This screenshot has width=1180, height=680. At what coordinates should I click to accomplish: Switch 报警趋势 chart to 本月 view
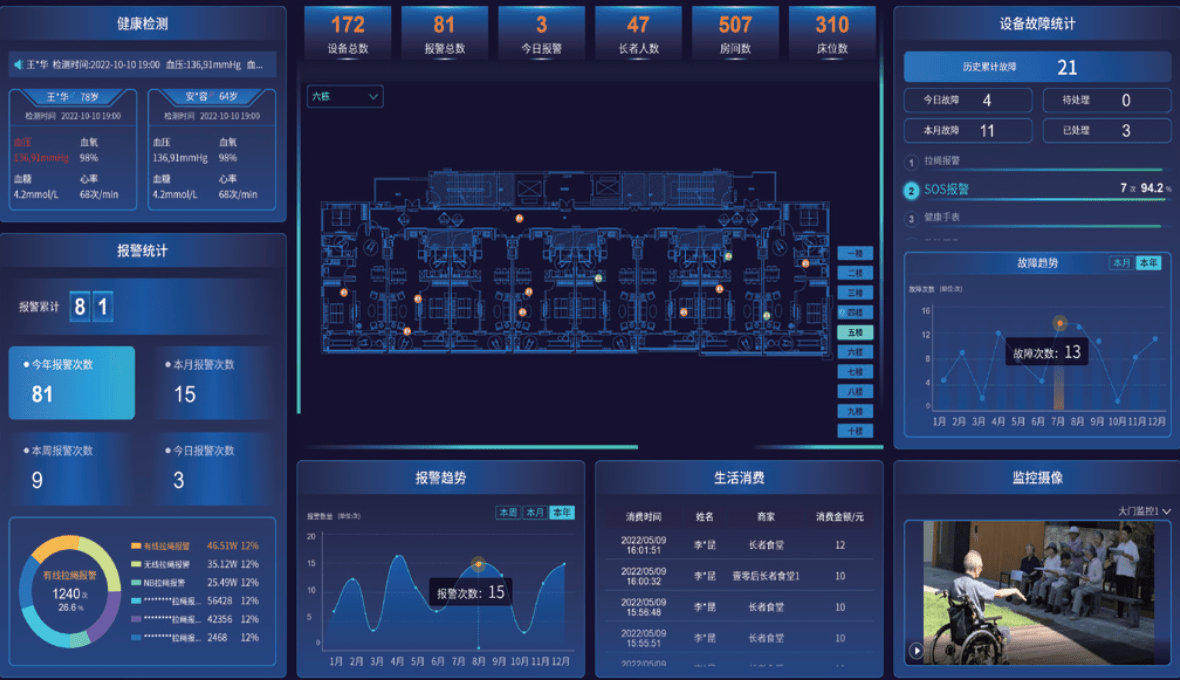coord(535,512)
